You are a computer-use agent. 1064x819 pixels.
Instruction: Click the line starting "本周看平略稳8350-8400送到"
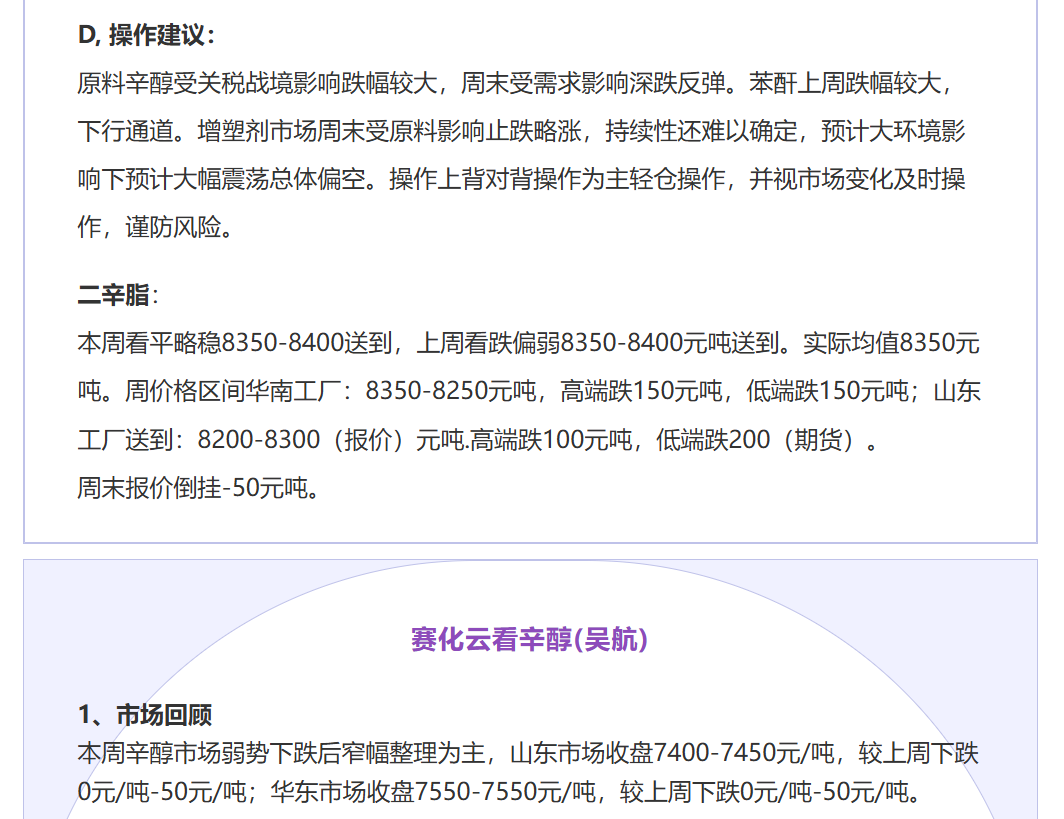[x=529, y=343]
